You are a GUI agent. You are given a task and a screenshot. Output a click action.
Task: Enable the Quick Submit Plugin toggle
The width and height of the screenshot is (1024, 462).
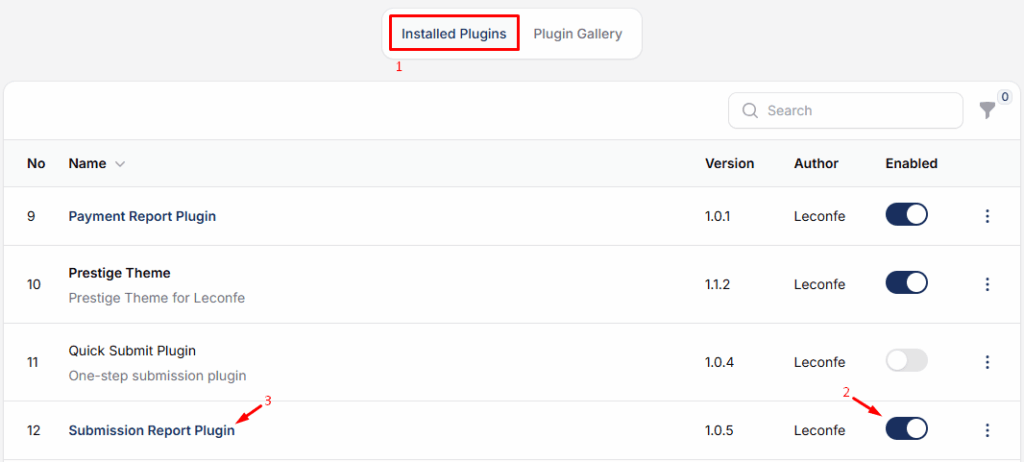(x=906, y=361)
